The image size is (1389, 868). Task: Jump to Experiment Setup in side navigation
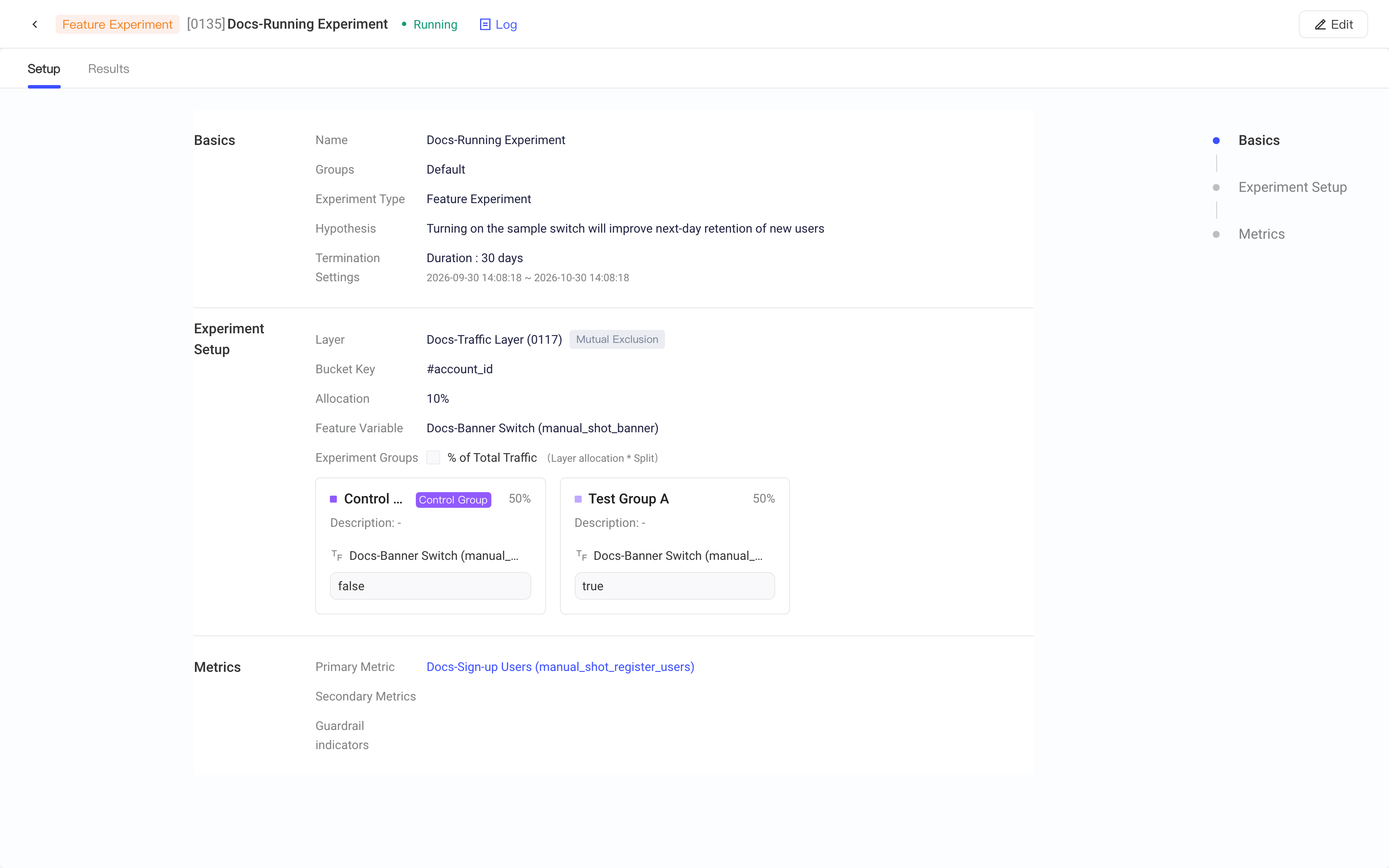1292,187
